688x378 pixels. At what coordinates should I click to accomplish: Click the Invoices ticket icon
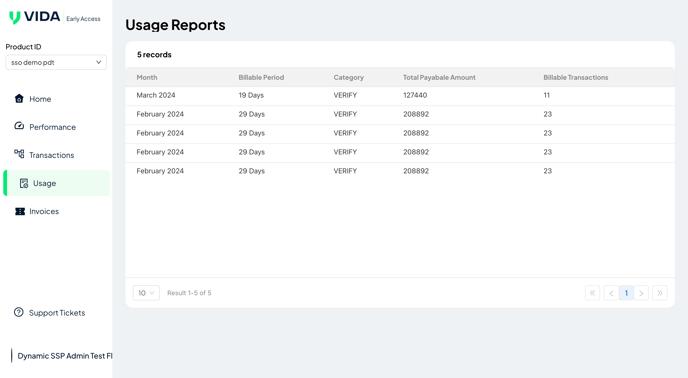(20, 211)
